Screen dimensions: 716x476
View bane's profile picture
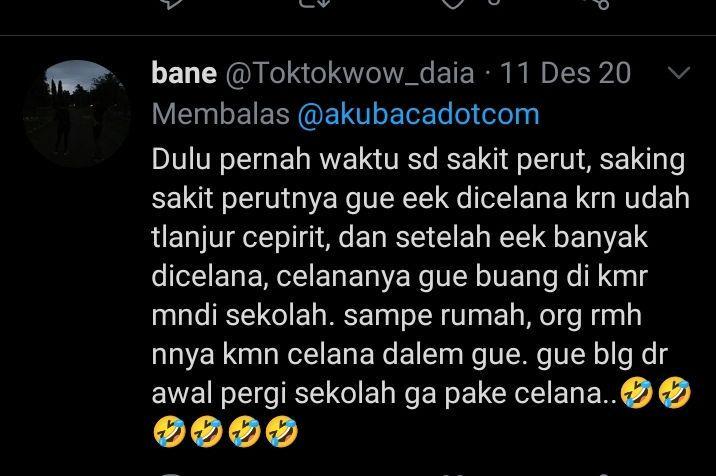[x=77, y=114]
